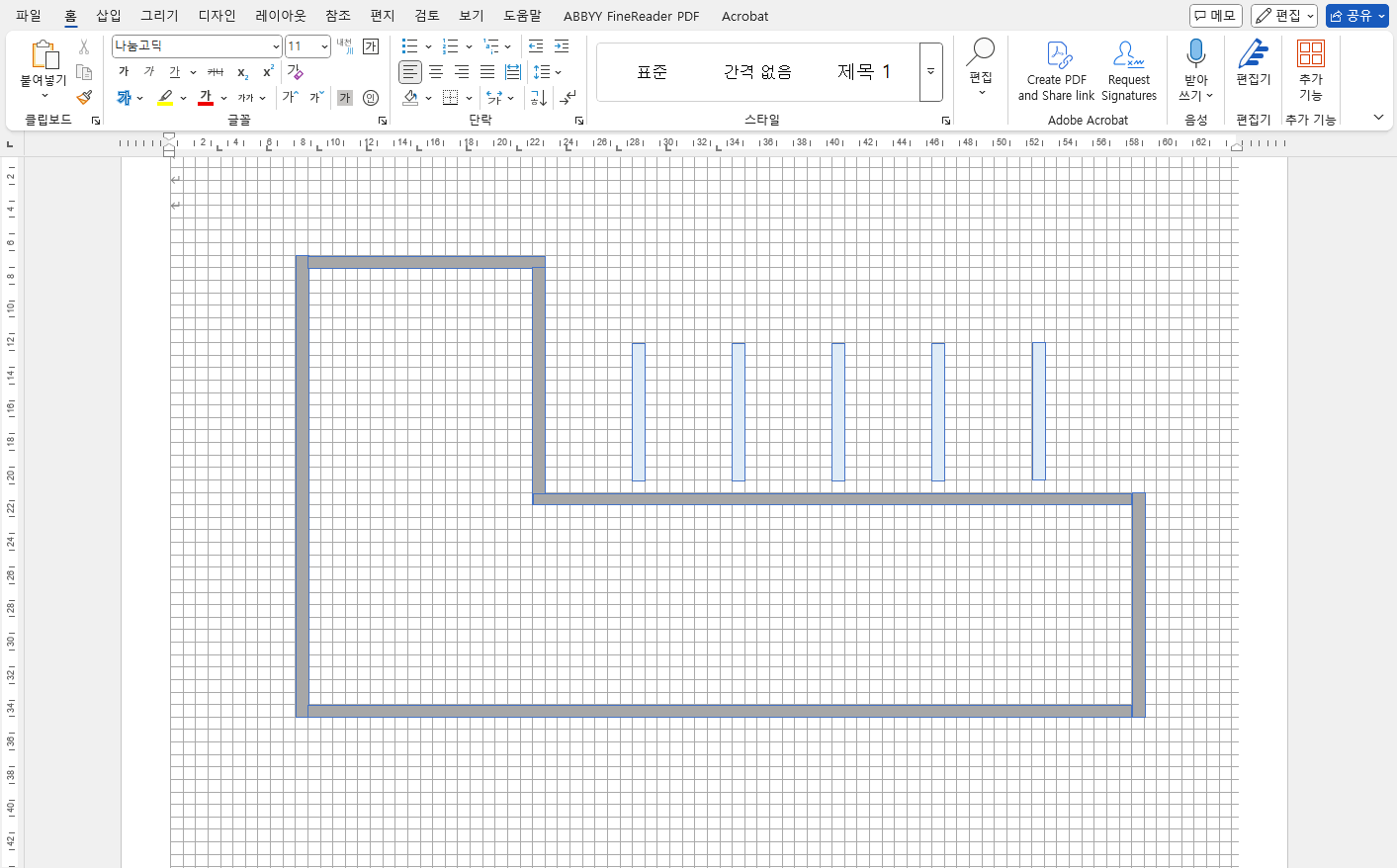
Task: Open the font name dropdown (나눔고딕)
Action: pyautogui.click(x=276, y=46)
